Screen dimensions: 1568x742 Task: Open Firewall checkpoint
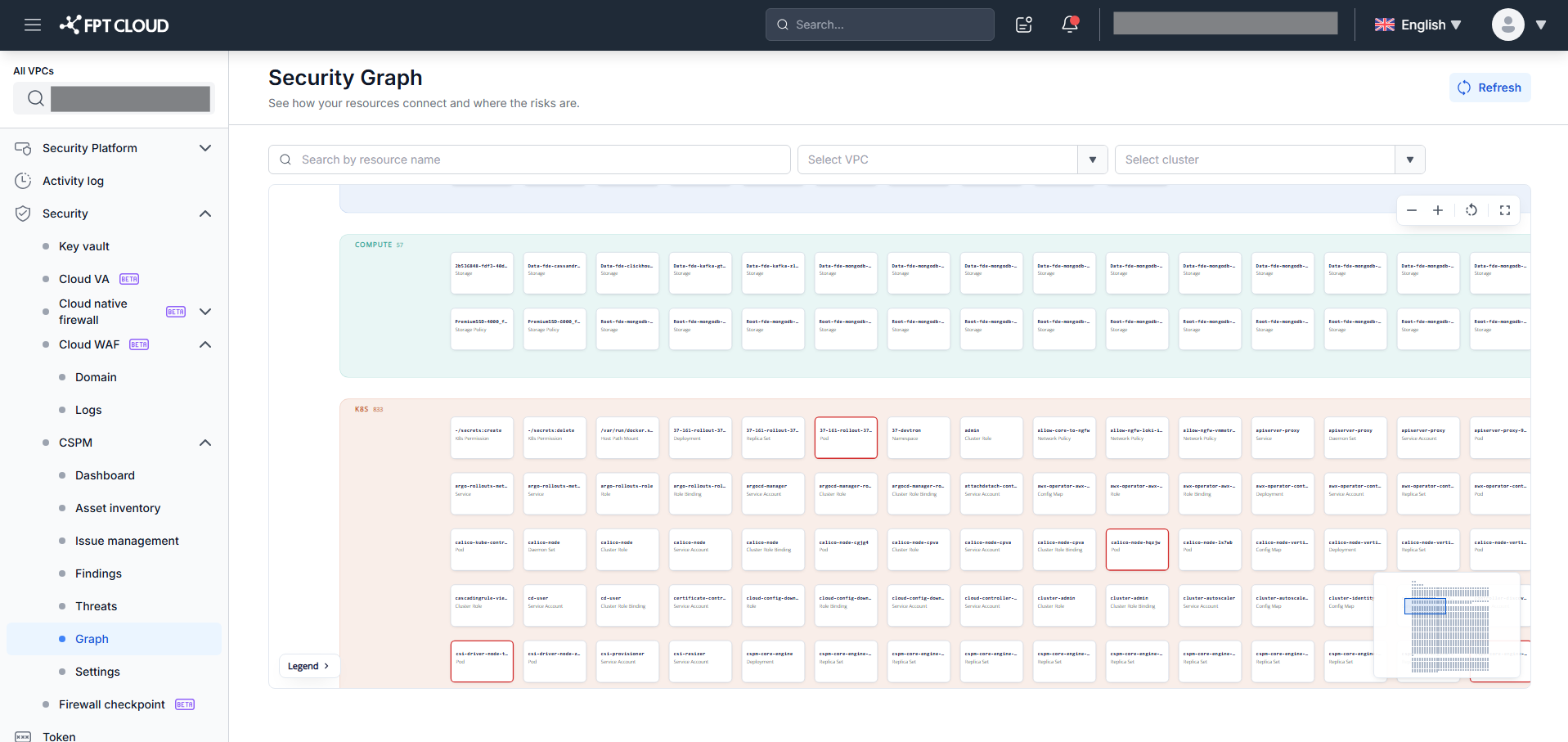click(114, 704)
